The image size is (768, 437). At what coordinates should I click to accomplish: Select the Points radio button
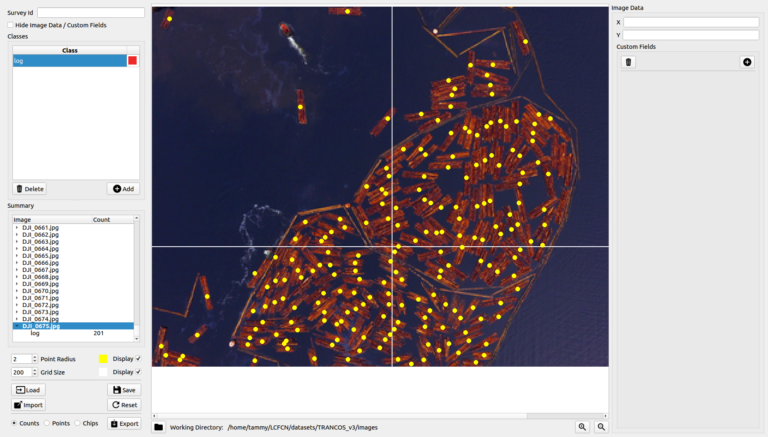pyautogui.click(x=47, y=423)
